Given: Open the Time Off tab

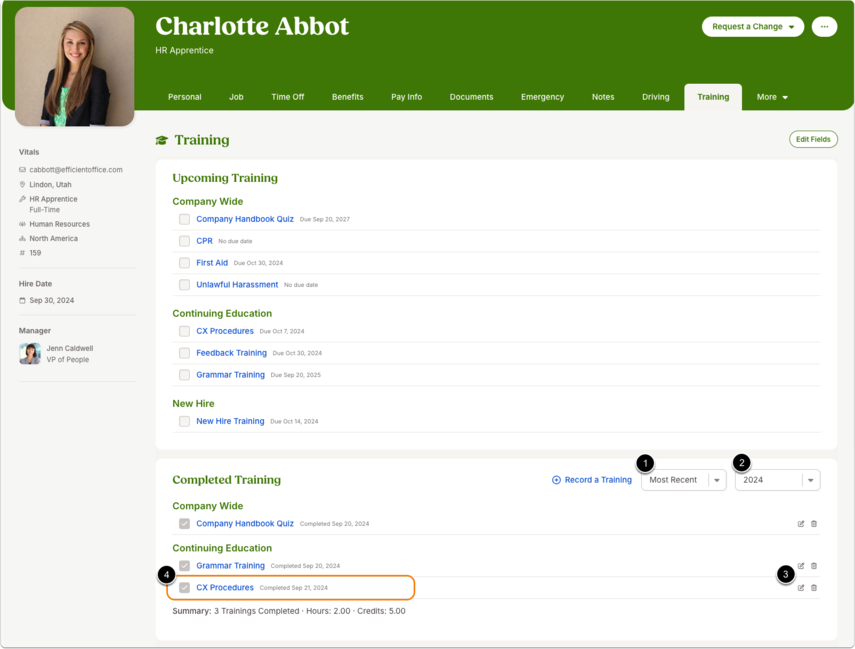Looking at the screenshot, I should [287, 97].
